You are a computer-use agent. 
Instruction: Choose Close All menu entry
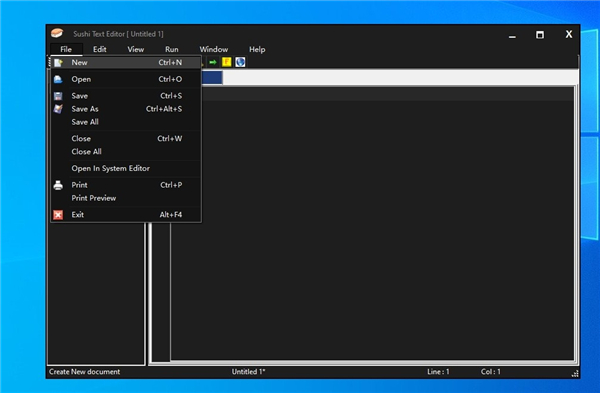126,152
